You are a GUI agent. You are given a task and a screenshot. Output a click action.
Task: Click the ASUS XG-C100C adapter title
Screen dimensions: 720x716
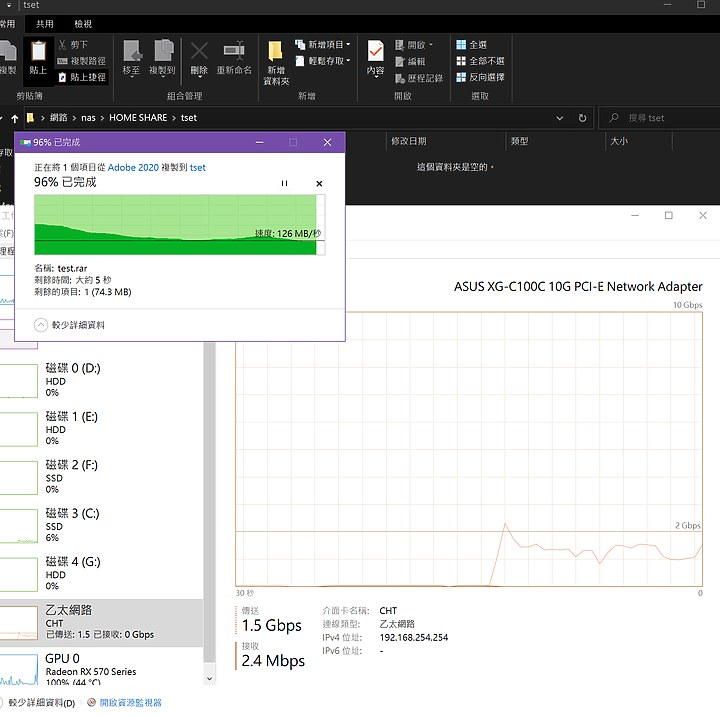(578, 287)
